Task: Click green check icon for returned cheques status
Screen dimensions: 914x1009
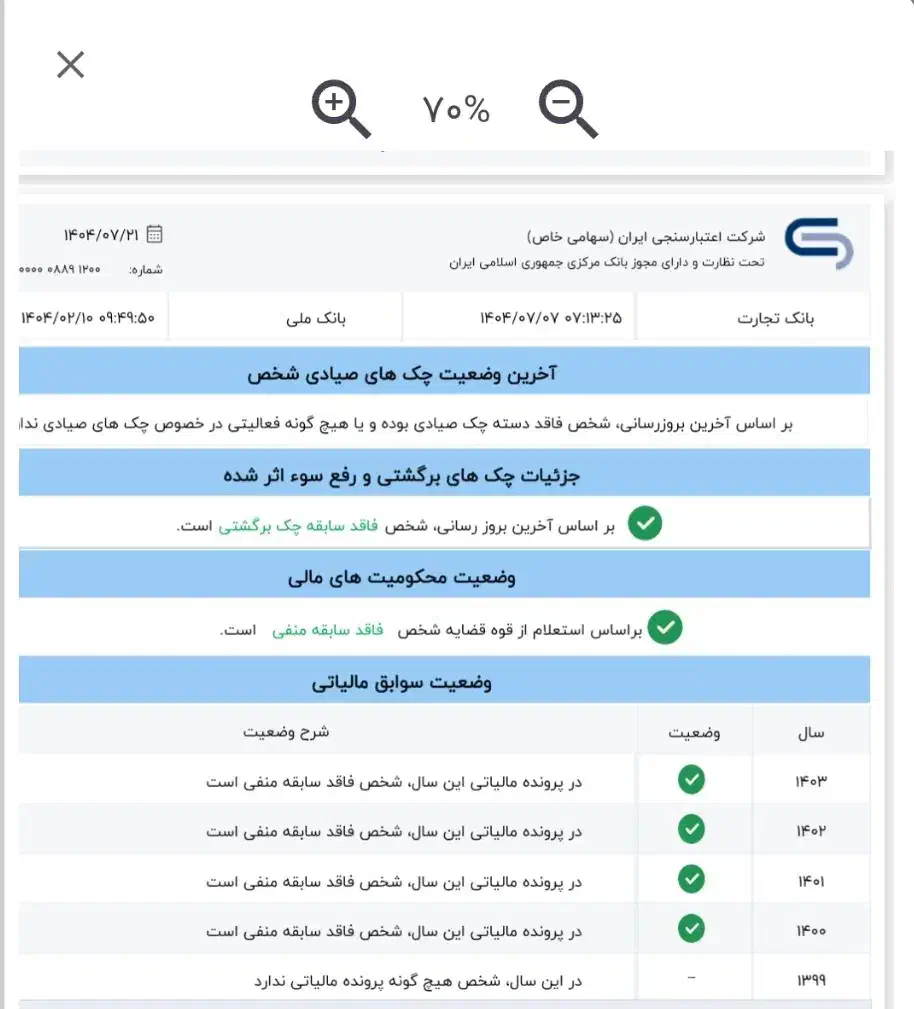Action: 645,524
